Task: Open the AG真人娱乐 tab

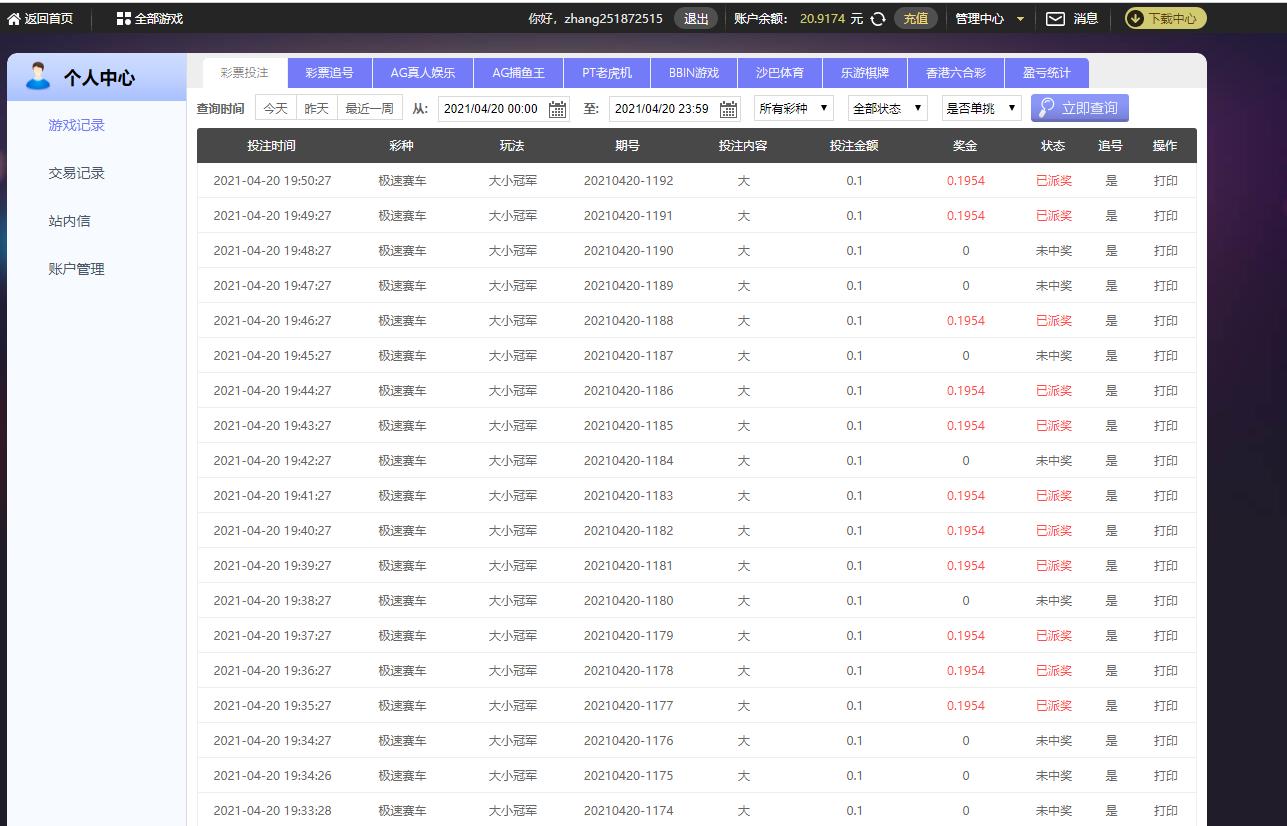Action: [x=423, y=73]
